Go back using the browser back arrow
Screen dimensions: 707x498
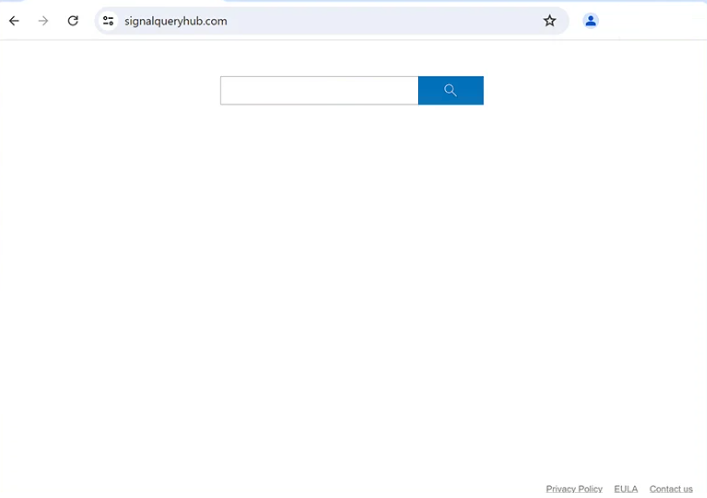click(14, 21)
